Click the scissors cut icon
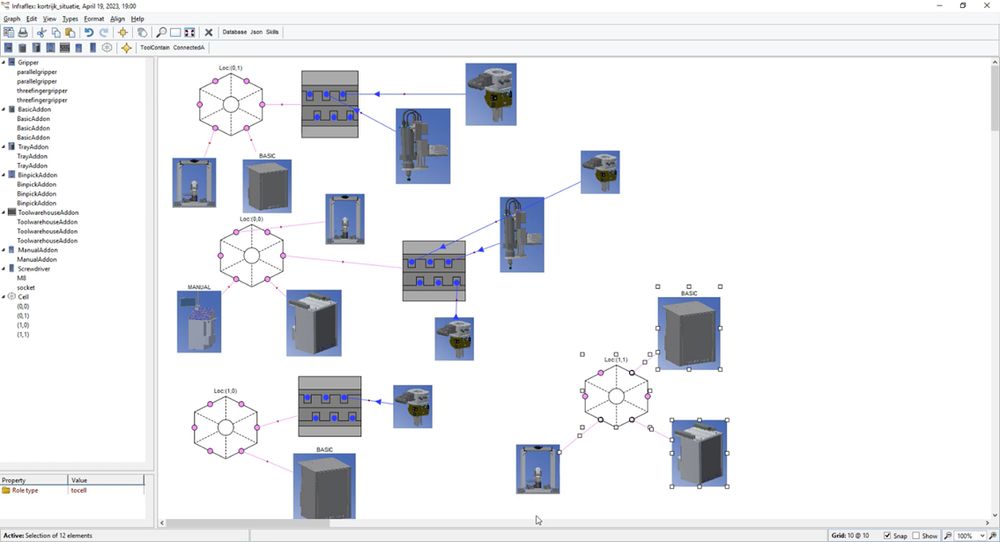 [x=41, y=32]
